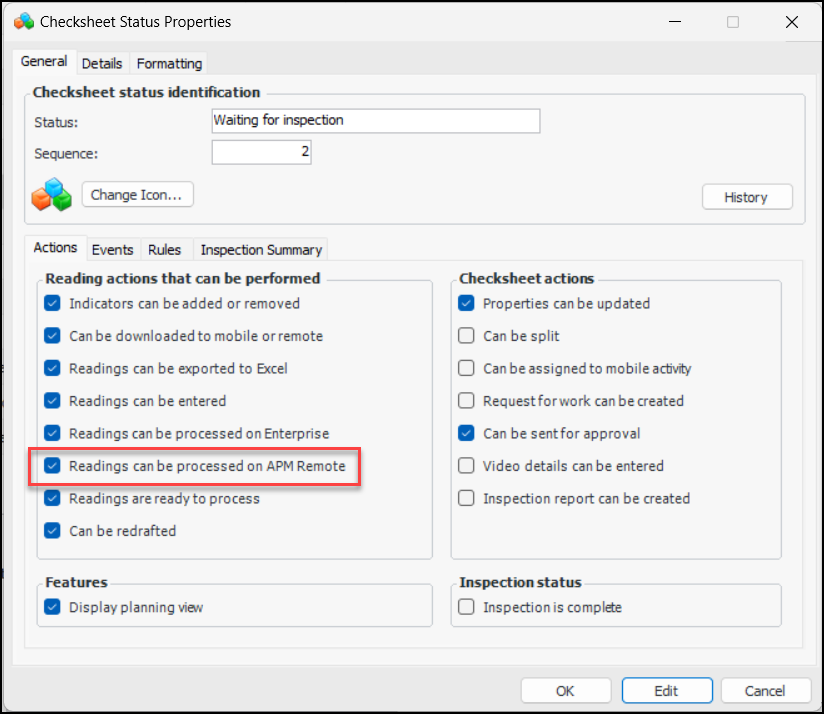Click the checksheet status cubes icon
The height and width of the screenshot is (714, 824).
pos(52,194)
